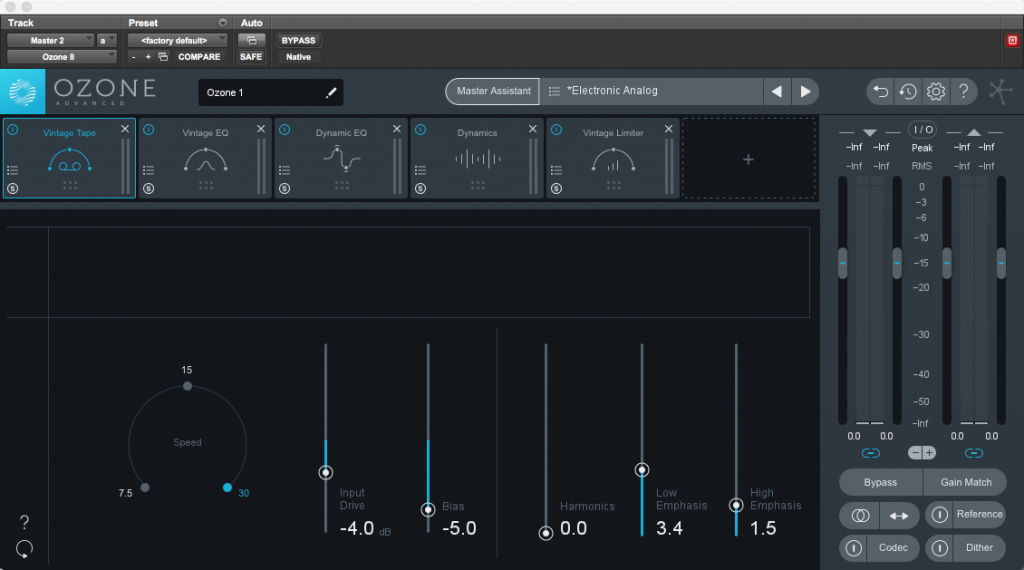Viewport: 1024px width, 570px height.
Task: Solo the Vintage Limiter module
Action: tap(557, 188)
